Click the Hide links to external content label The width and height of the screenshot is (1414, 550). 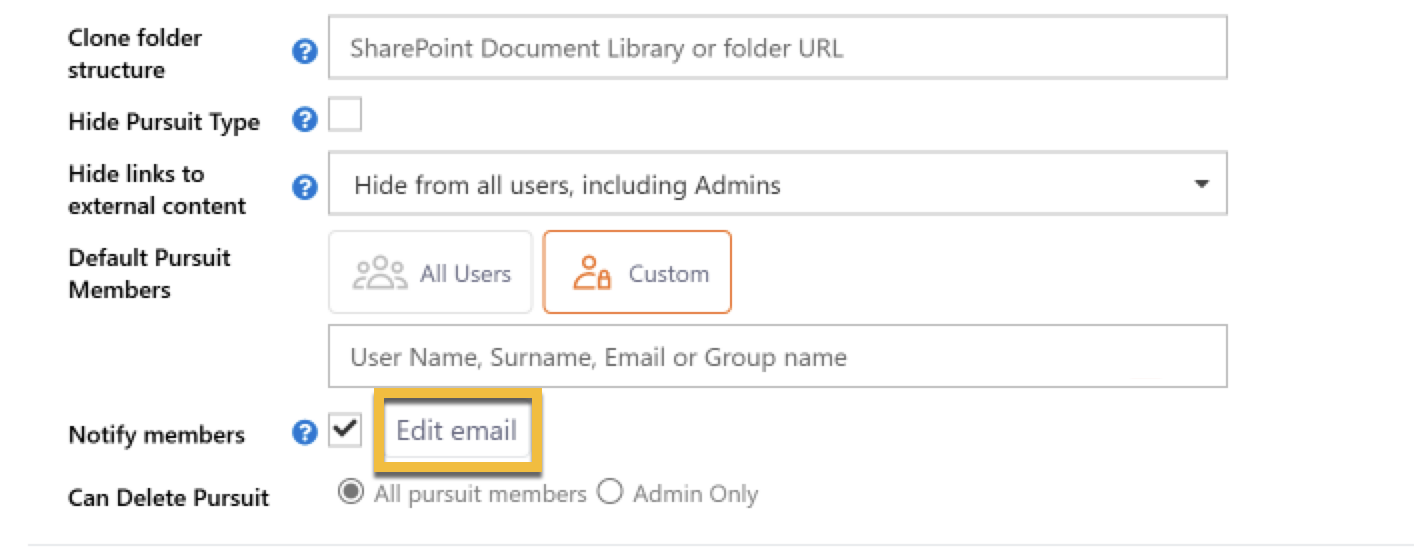pos(156,190)
